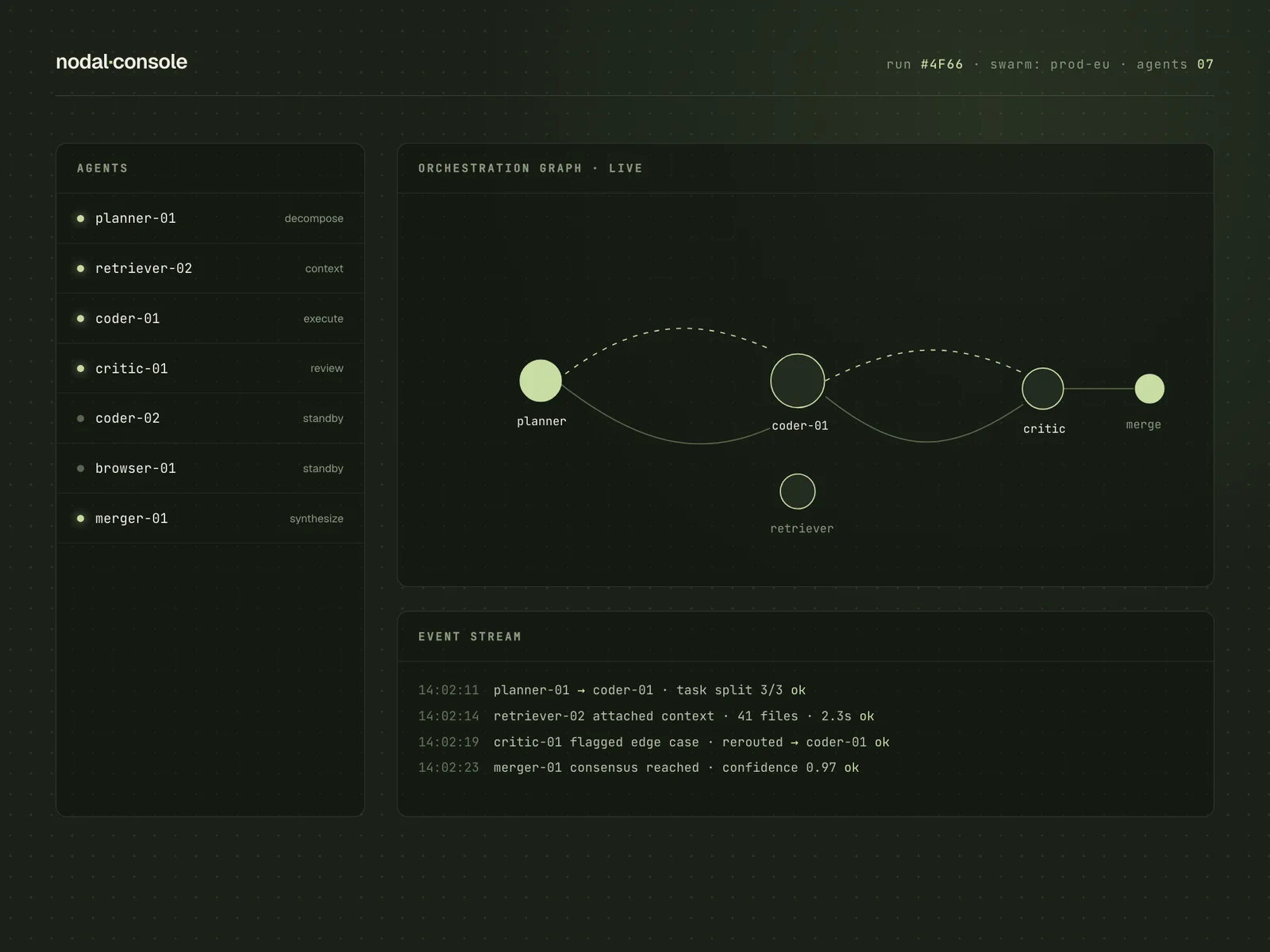This screenshot has height=952, width=1270.
Task: Click the status dot beside coder-01 agent
Action: (x=80, y=318)
